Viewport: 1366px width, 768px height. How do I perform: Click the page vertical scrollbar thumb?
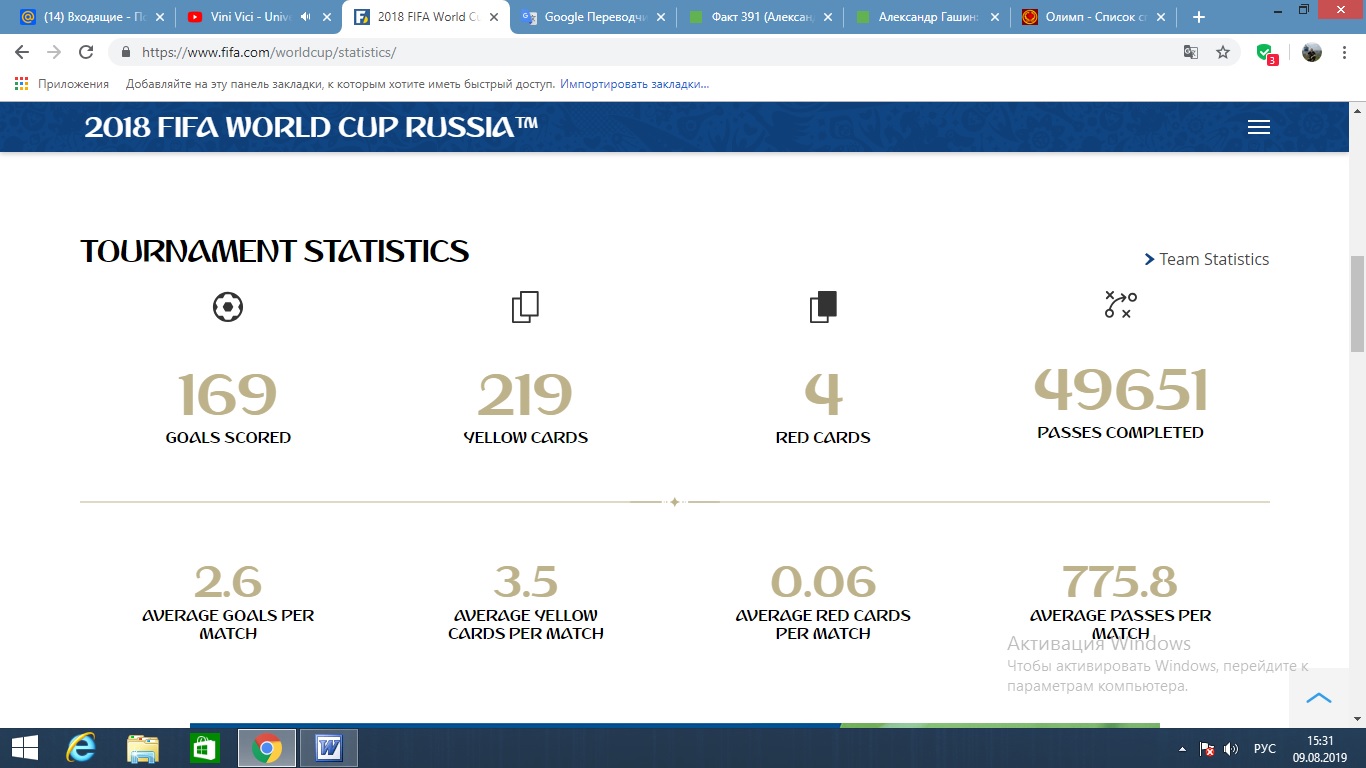(1357, 304)
